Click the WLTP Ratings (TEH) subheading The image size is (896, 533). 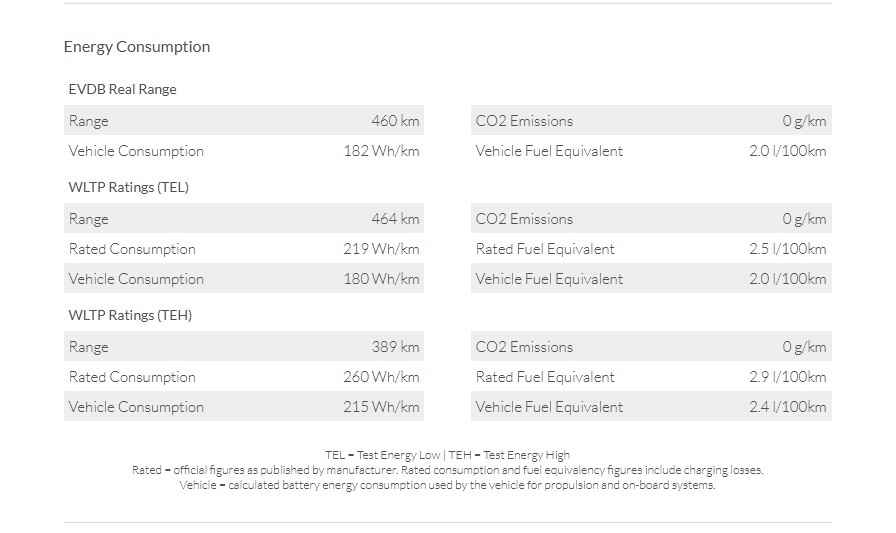130,315
